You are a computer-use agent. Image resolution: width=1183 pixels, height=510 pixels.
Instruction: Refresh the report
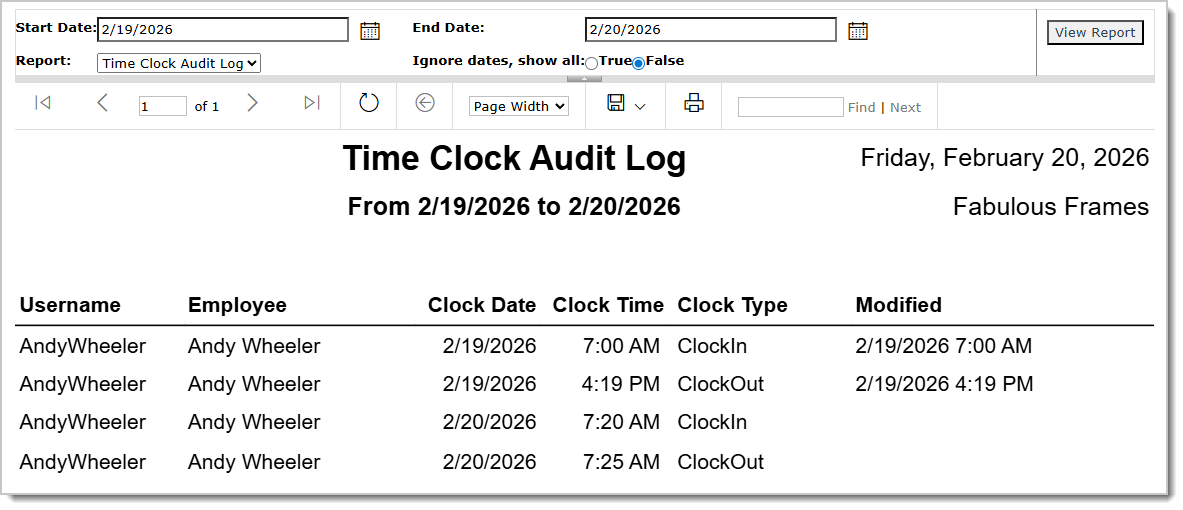pos(369,103)
